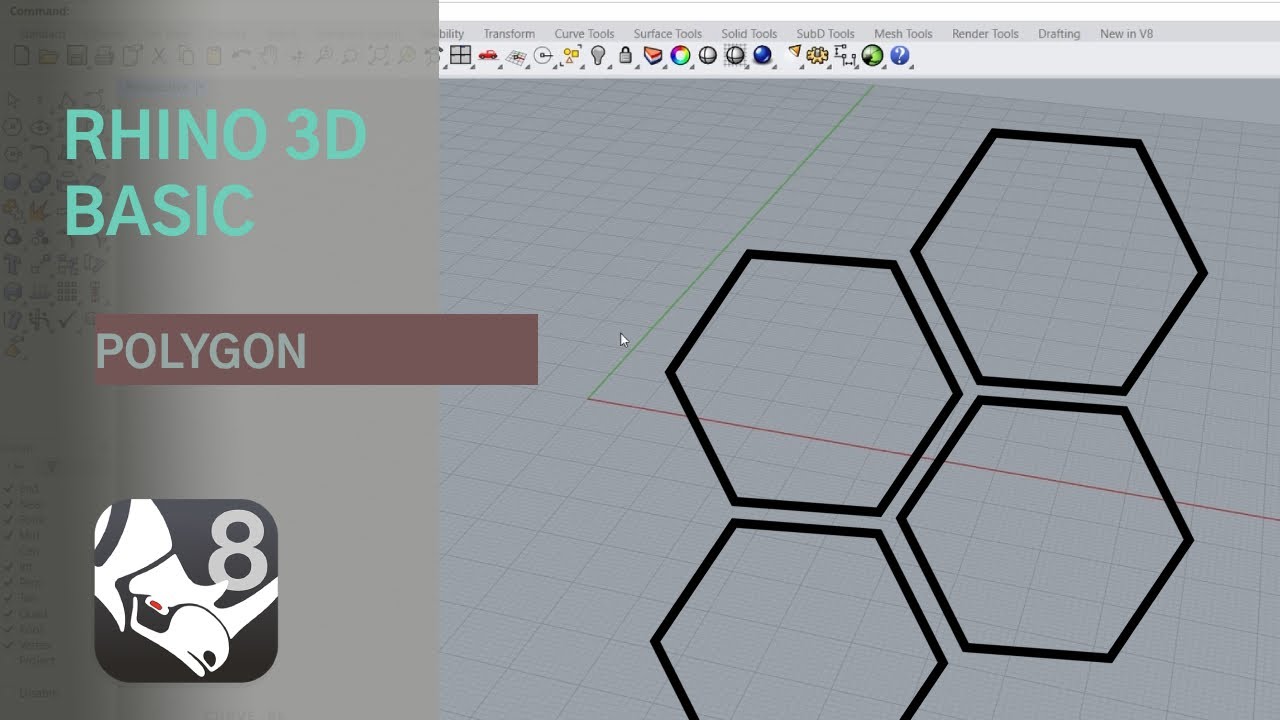The width and height of the screenshot is (1280, 720).
Task: Open the Edit Layers icon
Action: click(x=653, y=56)
